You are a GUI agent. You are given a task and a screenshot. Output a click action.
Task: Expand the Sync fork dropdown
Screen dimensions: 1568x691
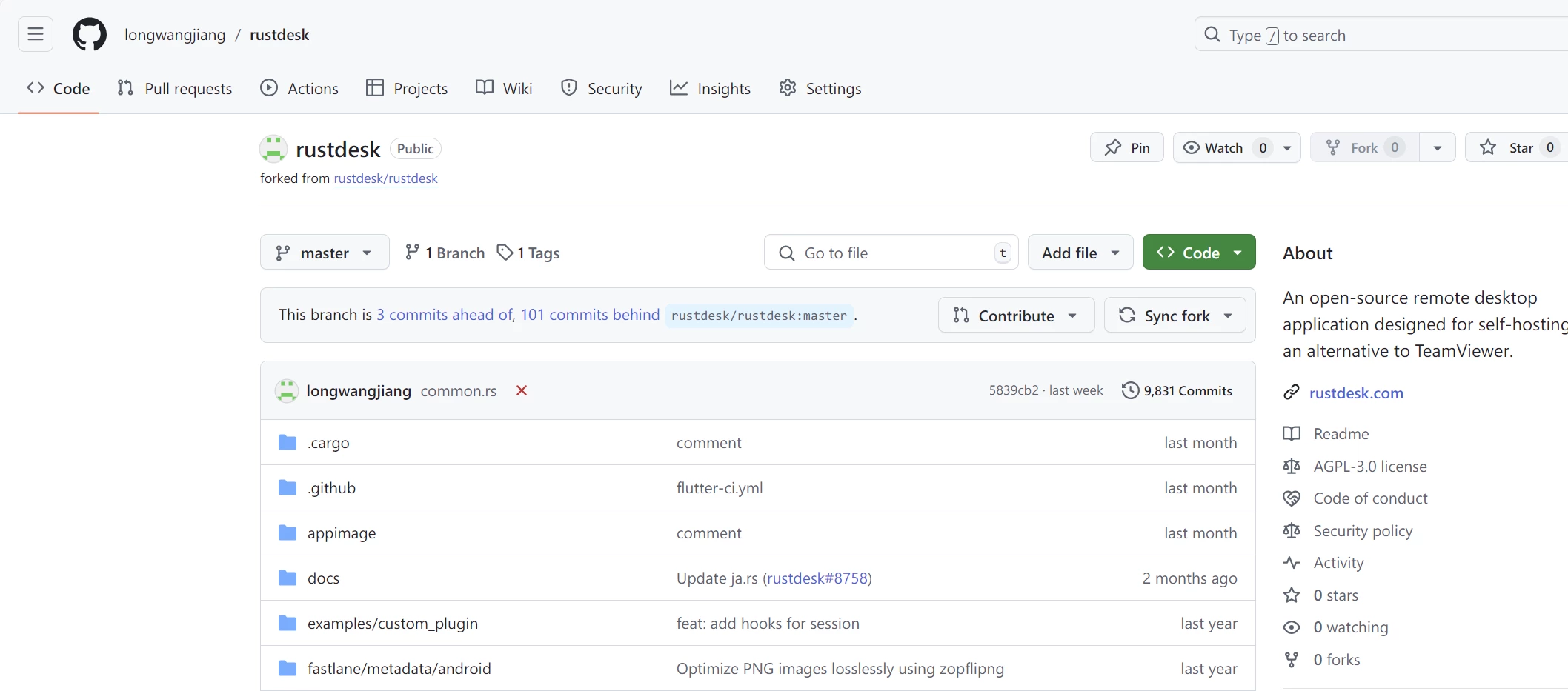(x=1175, y=316)
